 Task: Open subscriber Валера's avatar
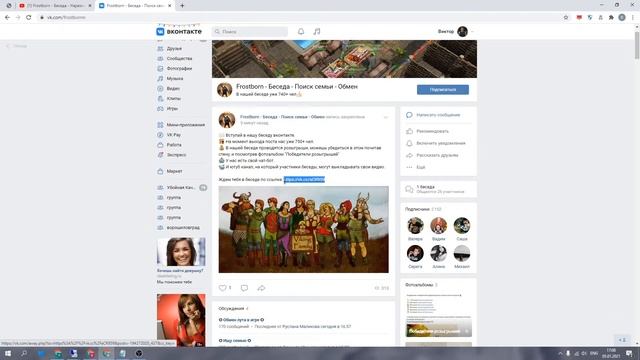pos(415,226)
